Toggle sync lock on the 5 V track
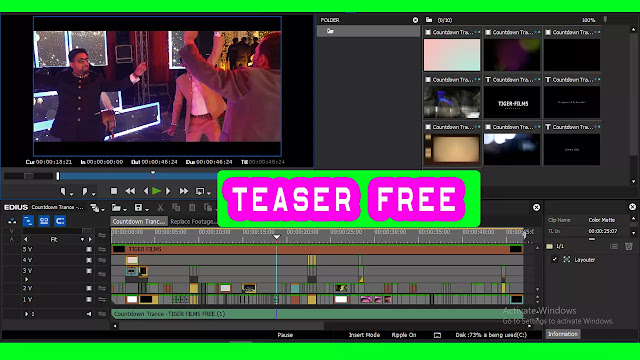Image resolution: width=640 pixels, height=360 pixels. pos(102,249)
